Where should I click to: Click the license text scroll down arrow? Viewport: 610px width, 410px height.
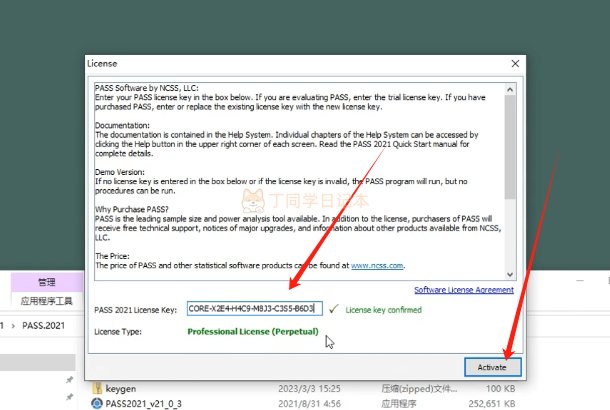(x=510, y=274)
